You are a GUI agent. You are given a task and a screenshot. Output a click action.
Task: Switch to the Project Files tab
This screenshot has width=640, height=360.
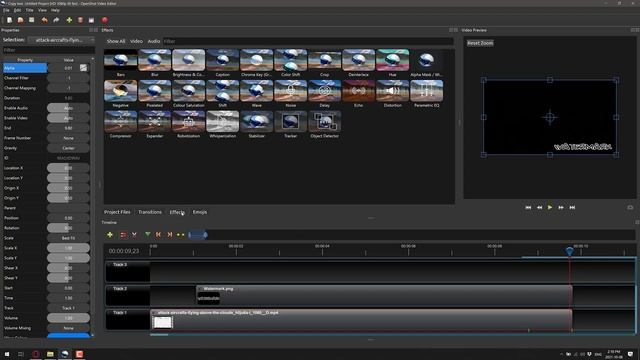tap(117, 212)
